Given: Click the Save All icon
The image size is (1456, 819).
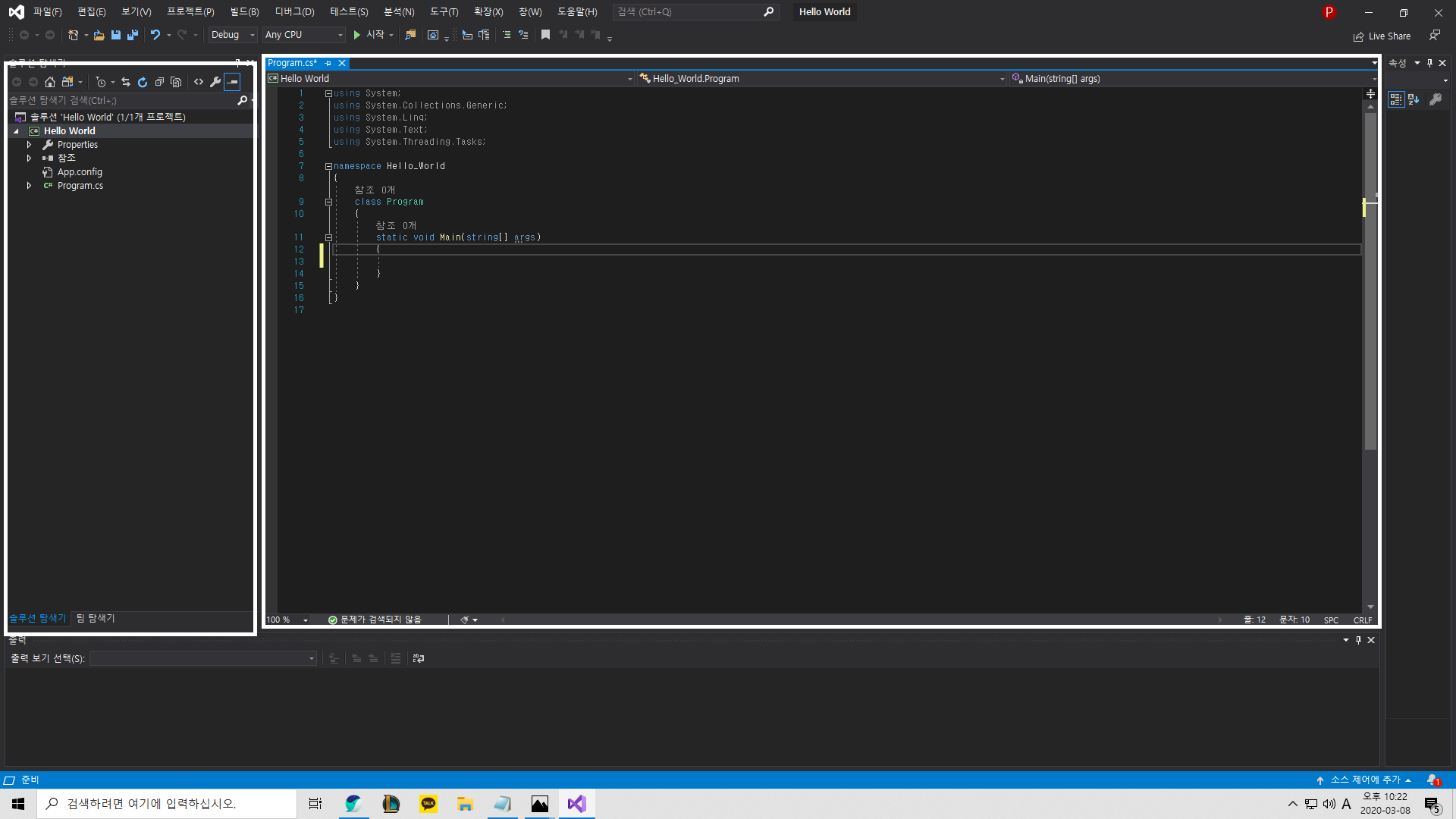Looking at the screenshot, I should (x=133, y=35).
